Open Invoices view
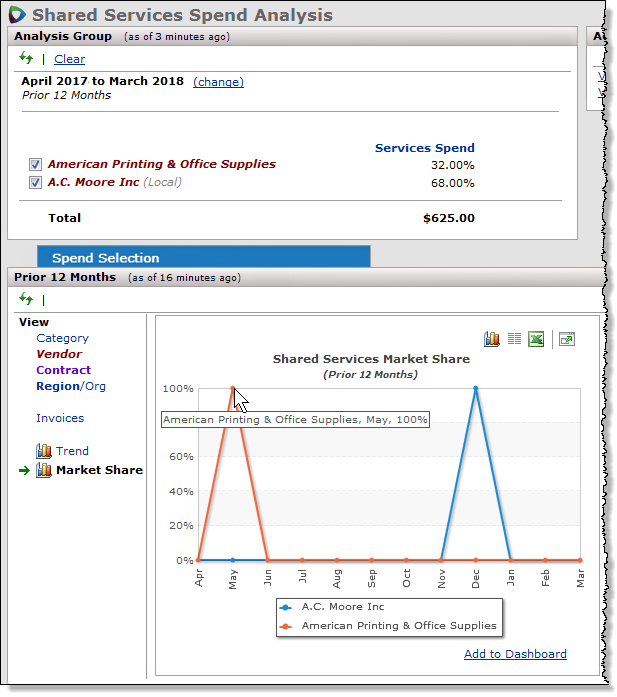This screenshot has width=617, height=697. point(60,418)
